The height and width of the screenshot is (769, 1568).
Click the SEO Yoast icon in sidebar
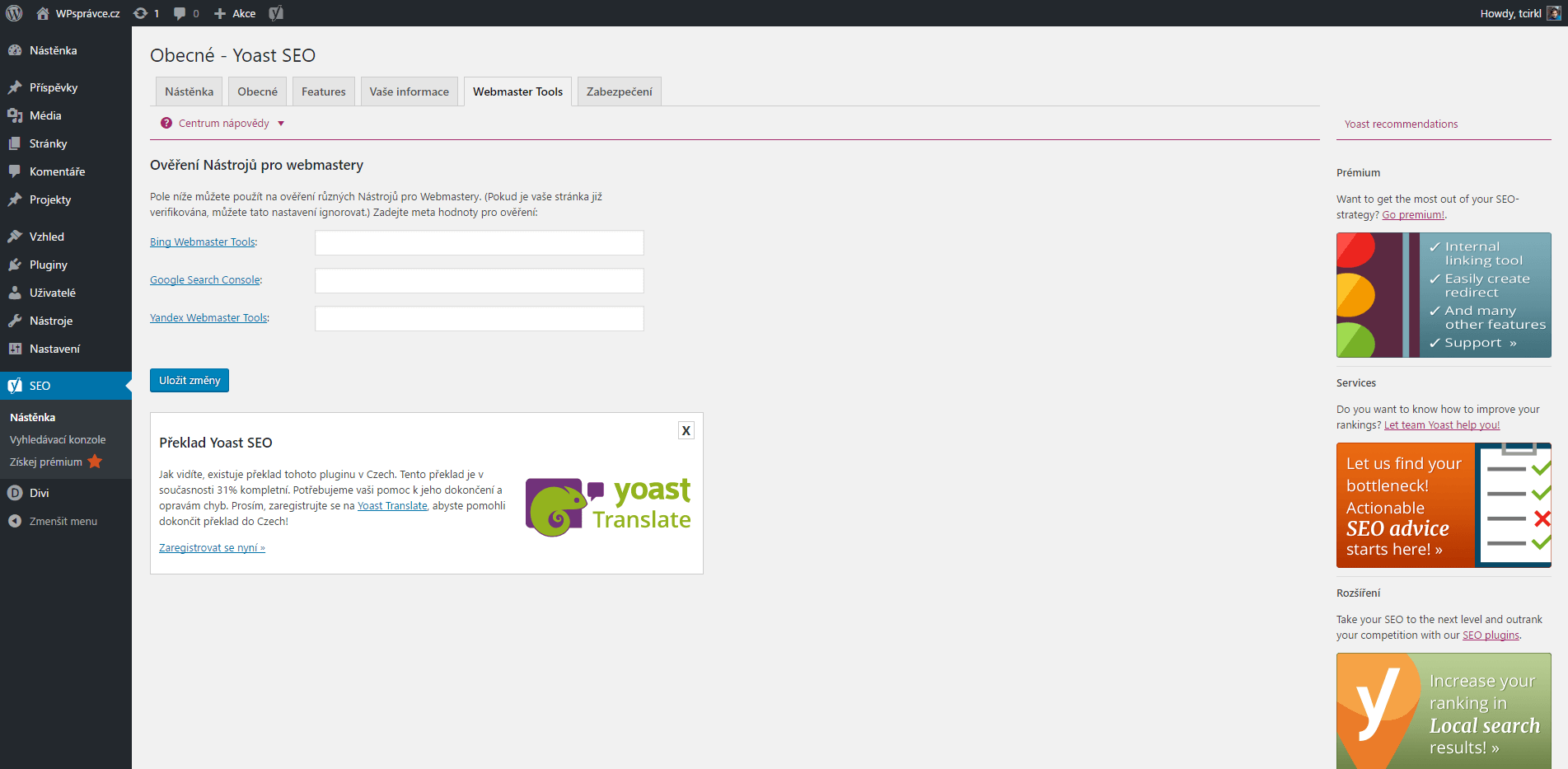coord(15,386)
